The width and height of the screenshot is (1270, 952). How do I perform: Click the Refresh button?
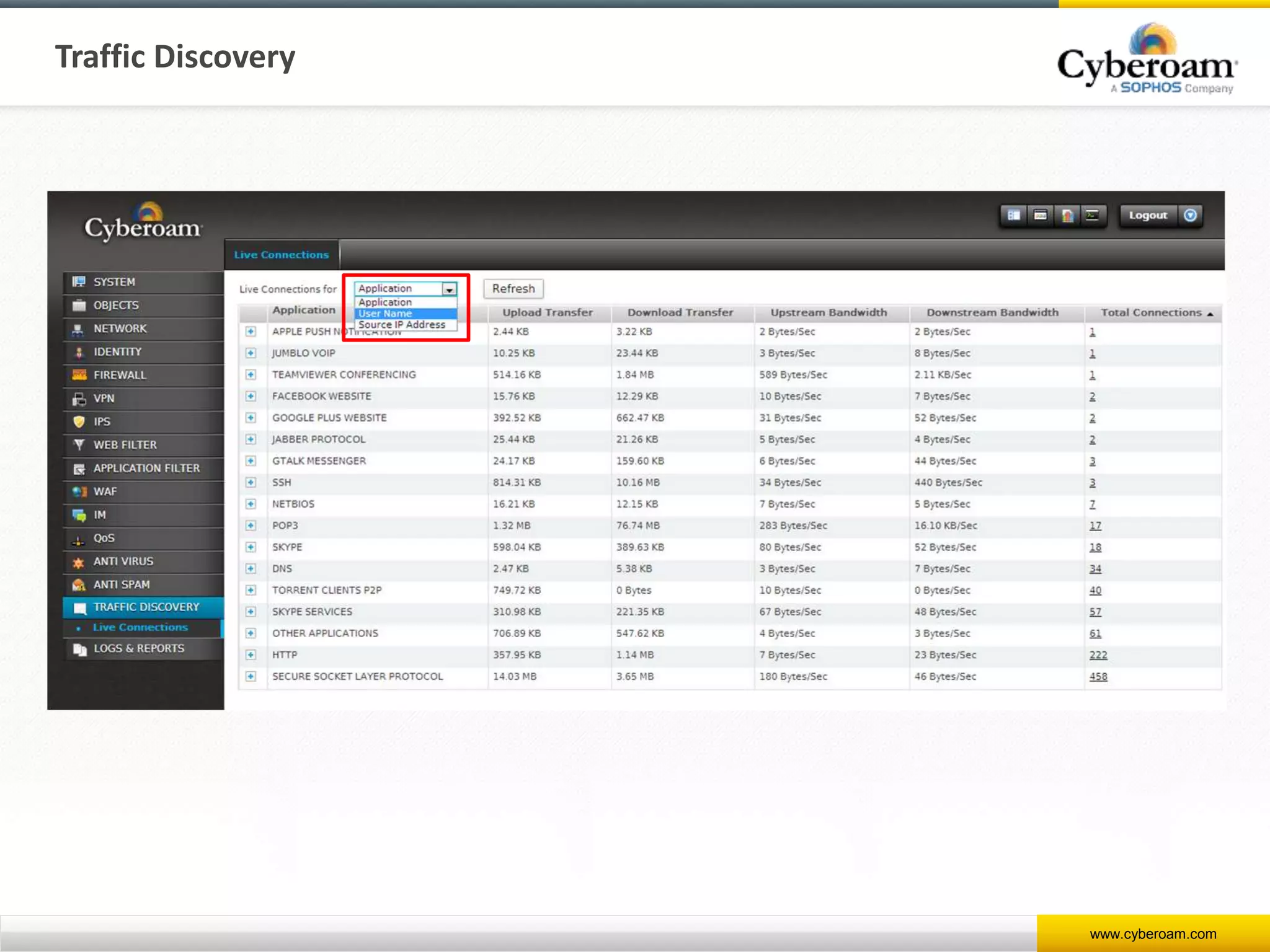click(513, 289)
